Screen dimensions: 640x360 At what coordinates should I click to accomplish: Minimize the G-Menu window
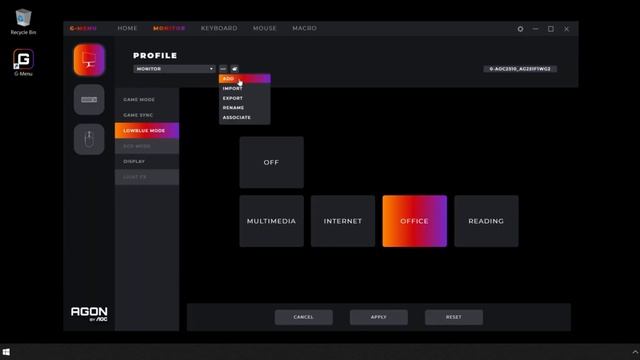point(536,29)
